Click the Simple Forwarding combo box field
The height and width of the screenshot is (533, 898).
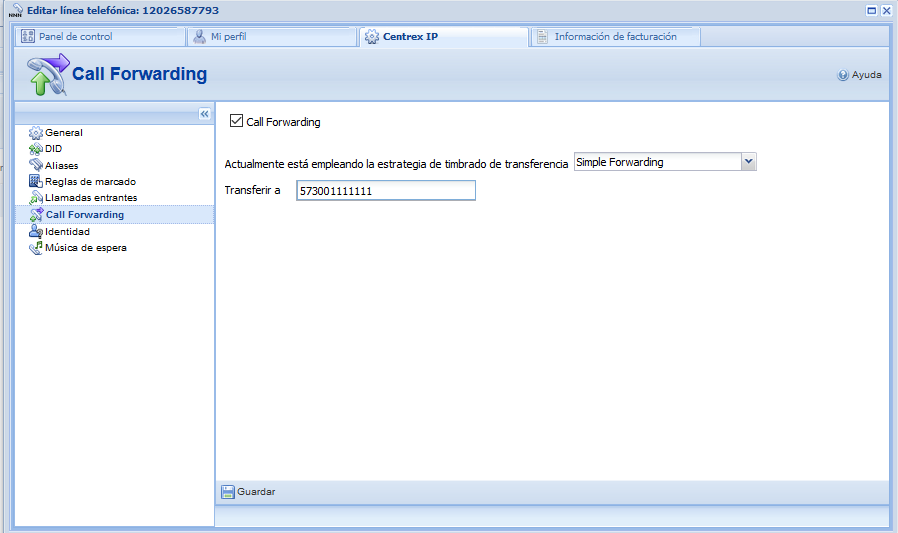(x=657, y=162)
